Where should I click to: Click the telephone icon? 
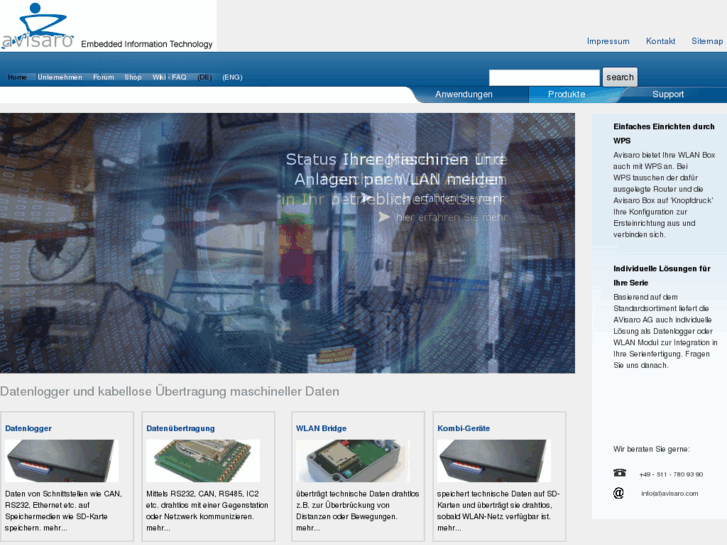619,473
